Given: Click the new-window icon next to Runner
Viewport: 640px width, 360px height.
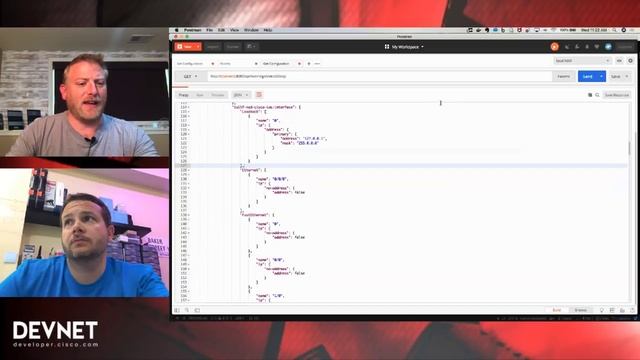Looking at the screenshot, I should pyautogui.click(x=251, y=47).
